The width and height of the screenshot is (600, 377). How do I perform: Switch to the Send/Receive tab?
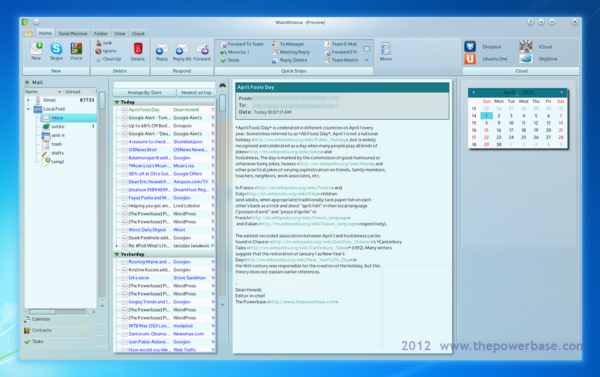tap(73, 34)
